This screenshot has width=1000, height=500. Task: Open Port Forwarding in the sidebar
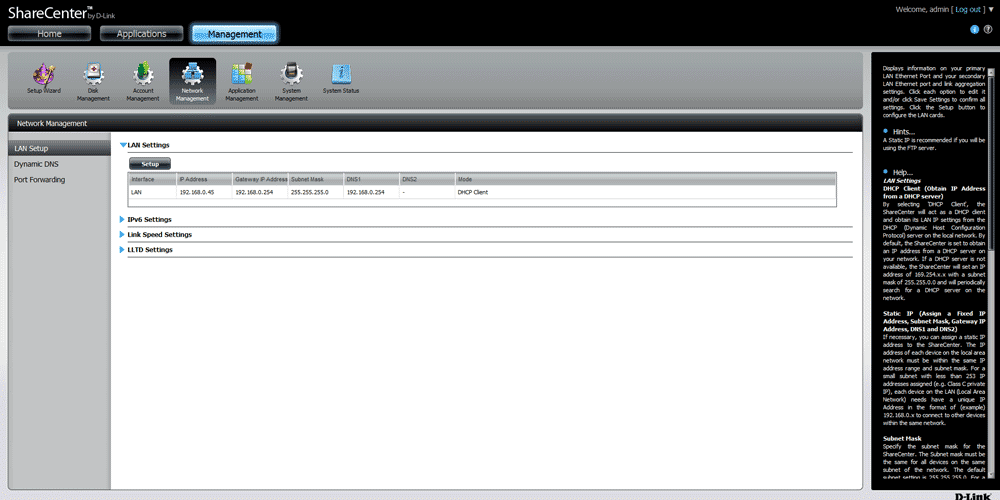40,179
